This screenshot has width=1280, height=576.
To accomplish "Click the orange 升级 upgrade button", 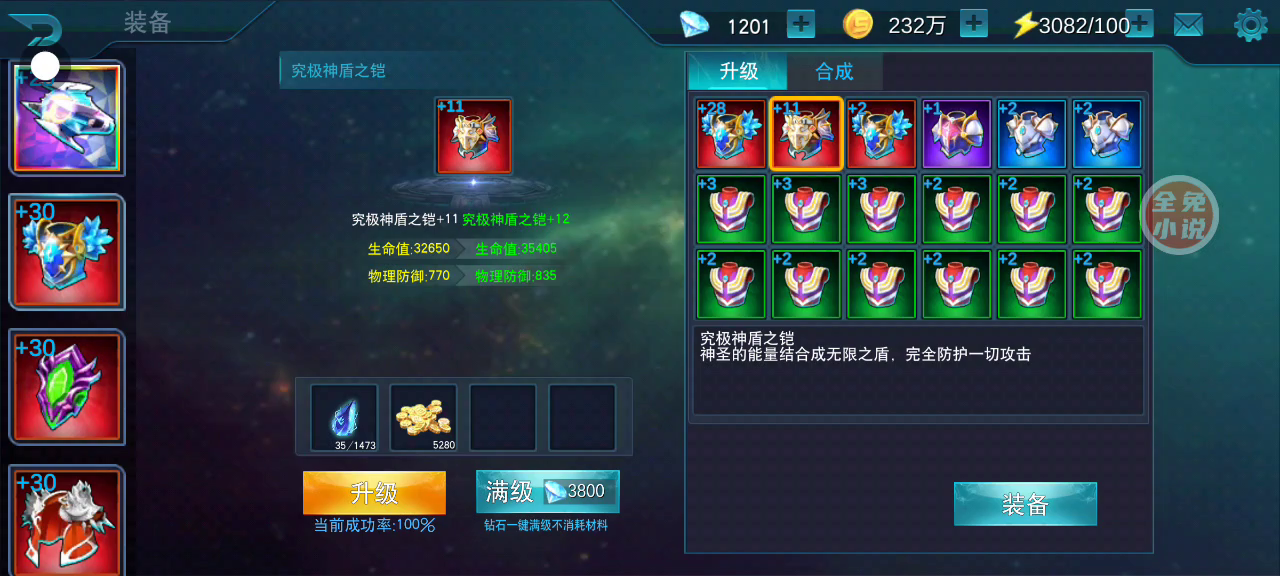I will pos(374,493).
